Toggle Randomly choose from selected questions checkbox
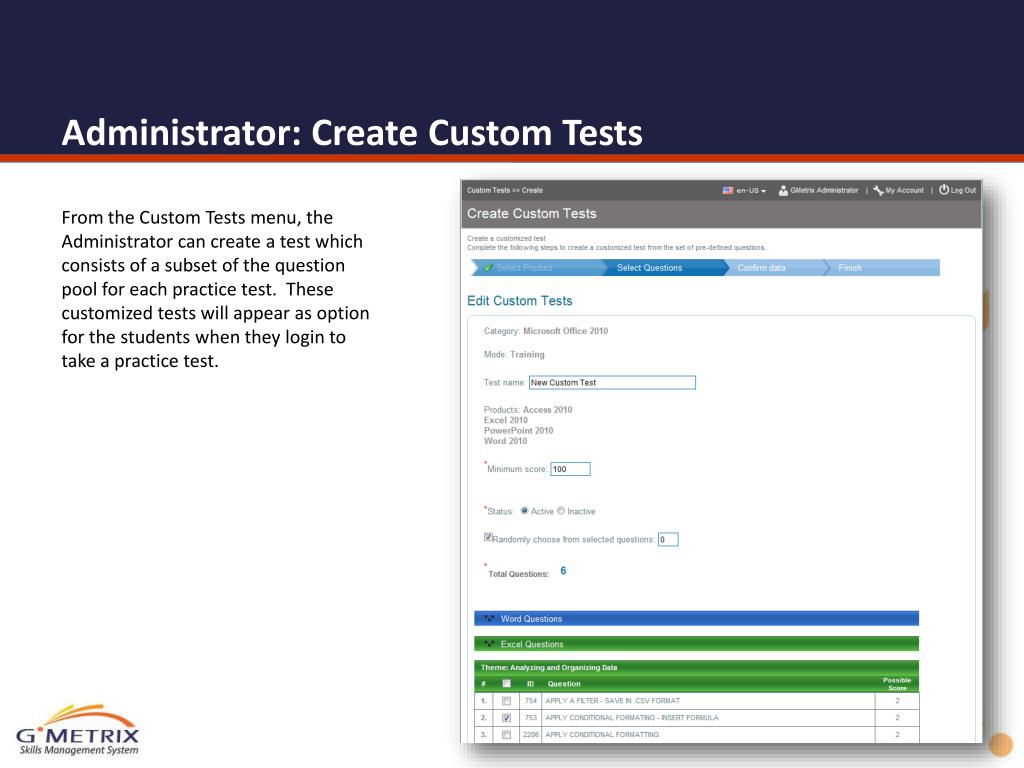The width and height of the screenshot is (1024, 768). (x=488, y=537)
